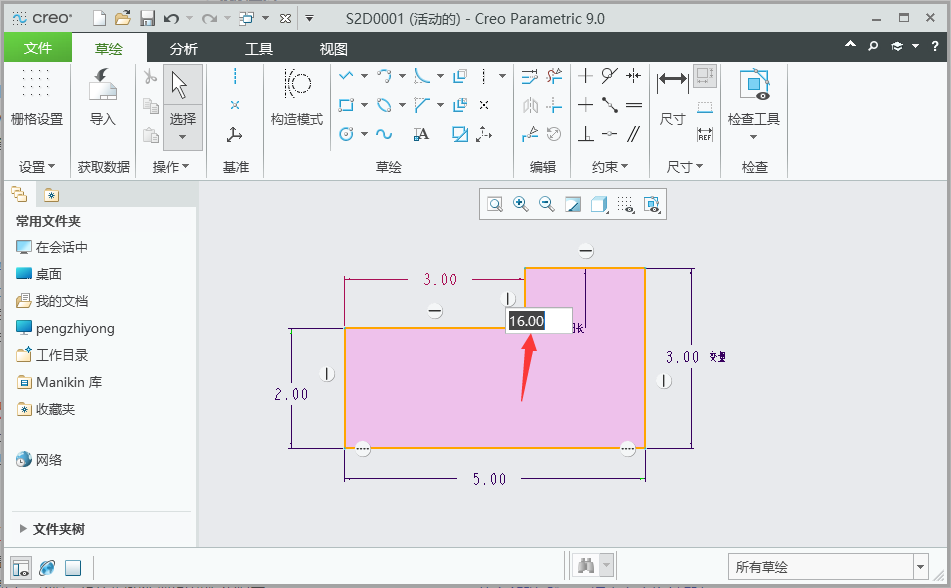Select the sketch coordinate system tool
The width and height of the screenshot is (951, 588).
[484, 134]
